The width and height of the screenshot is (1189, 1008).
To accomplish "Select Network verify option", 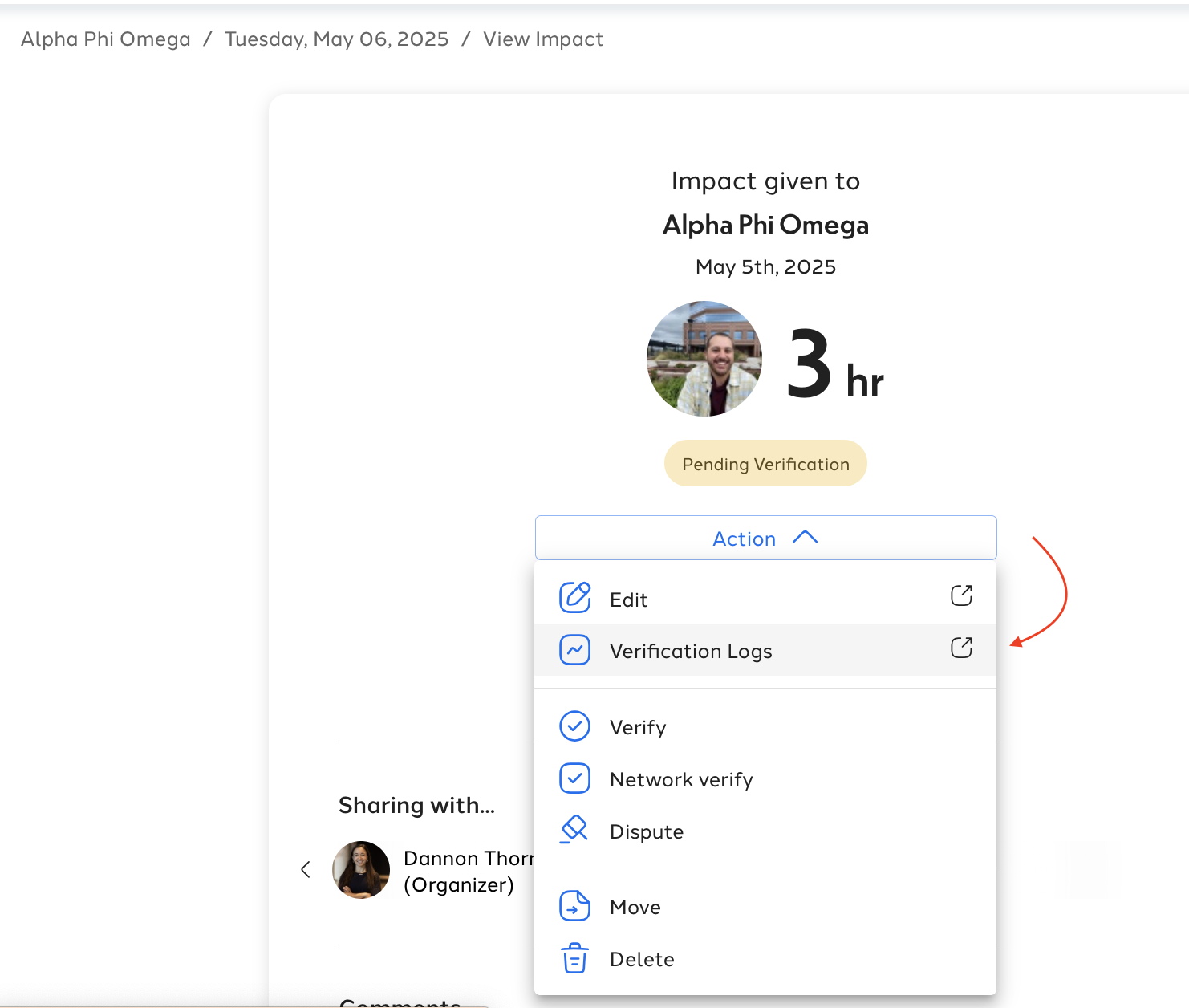I will [x=765, y=779].
